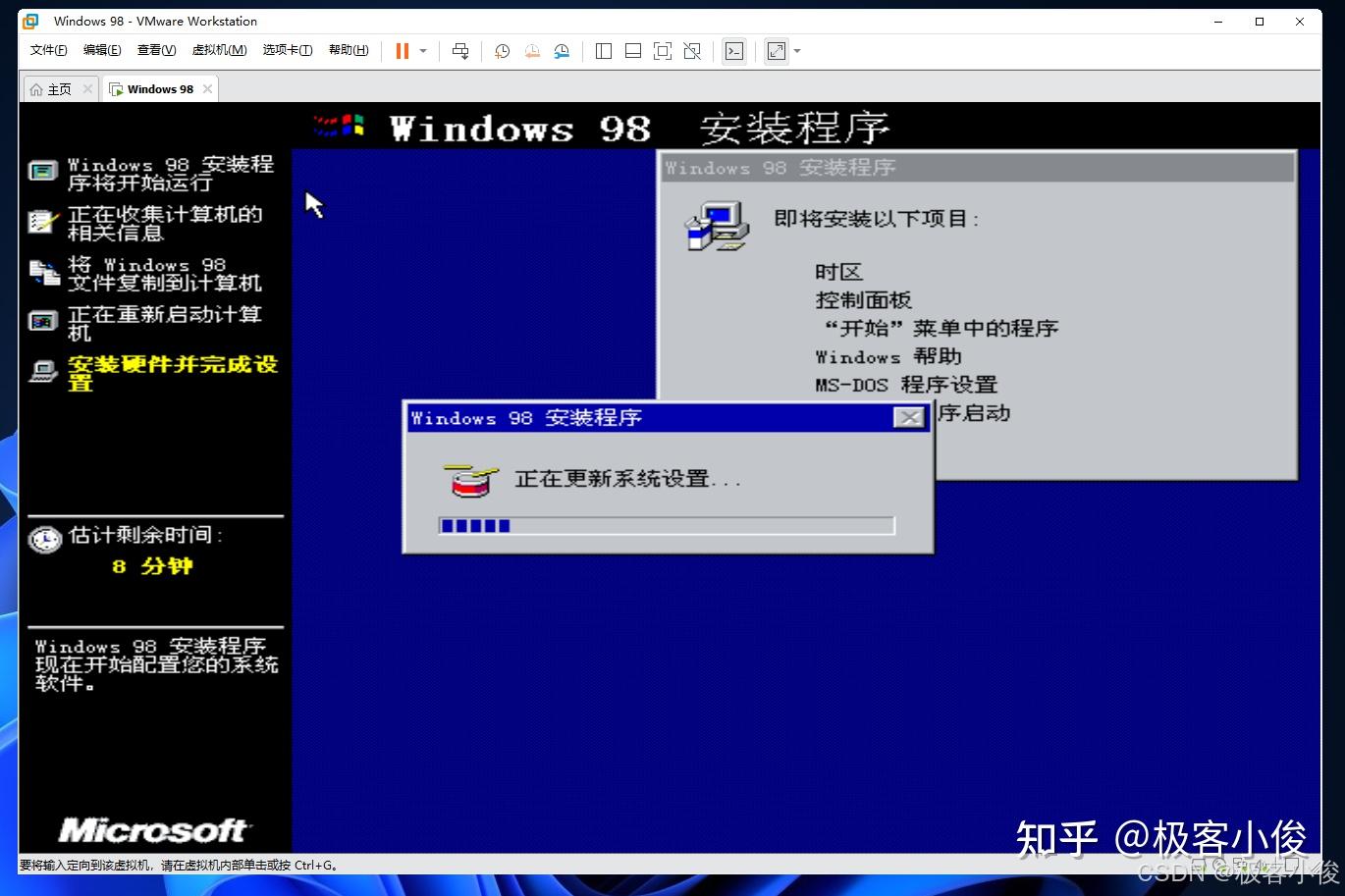Click the icon beside 正在收集计算机的相关信息
Viewport: 1345px width, 896px height.
click(44, 222)
